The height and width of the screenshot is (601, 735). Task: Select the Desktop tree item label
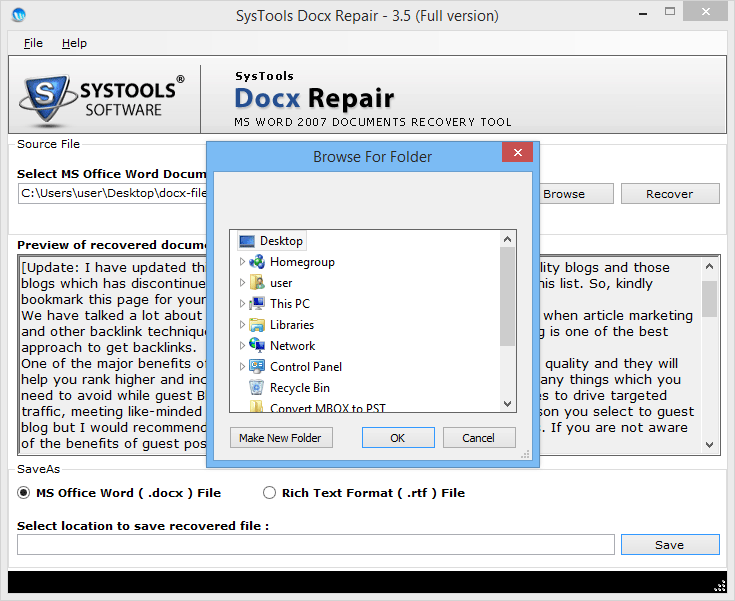point(281,241)
